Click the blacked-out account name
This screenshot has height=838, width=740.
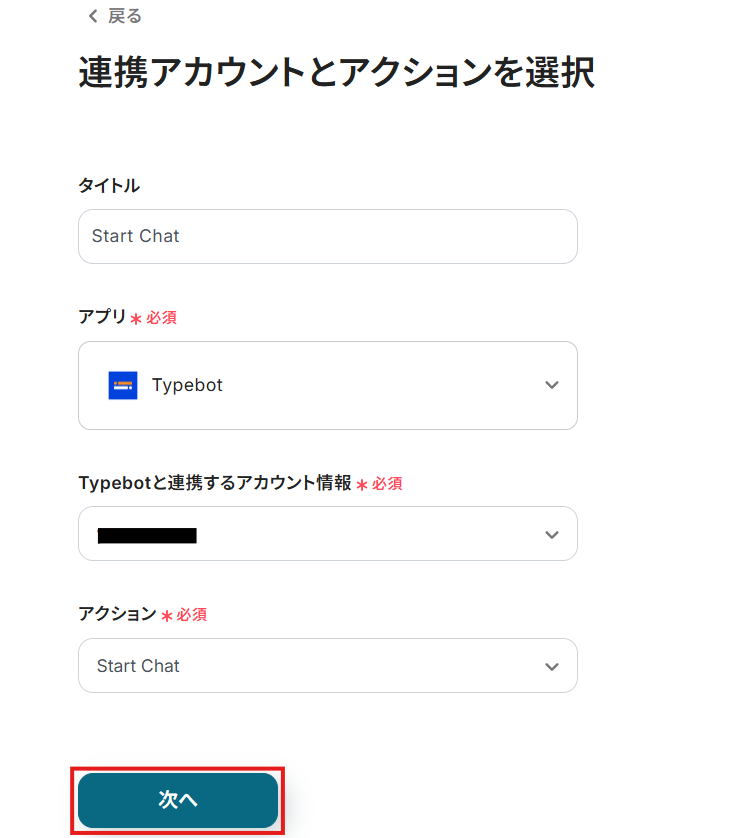[147, 535]
